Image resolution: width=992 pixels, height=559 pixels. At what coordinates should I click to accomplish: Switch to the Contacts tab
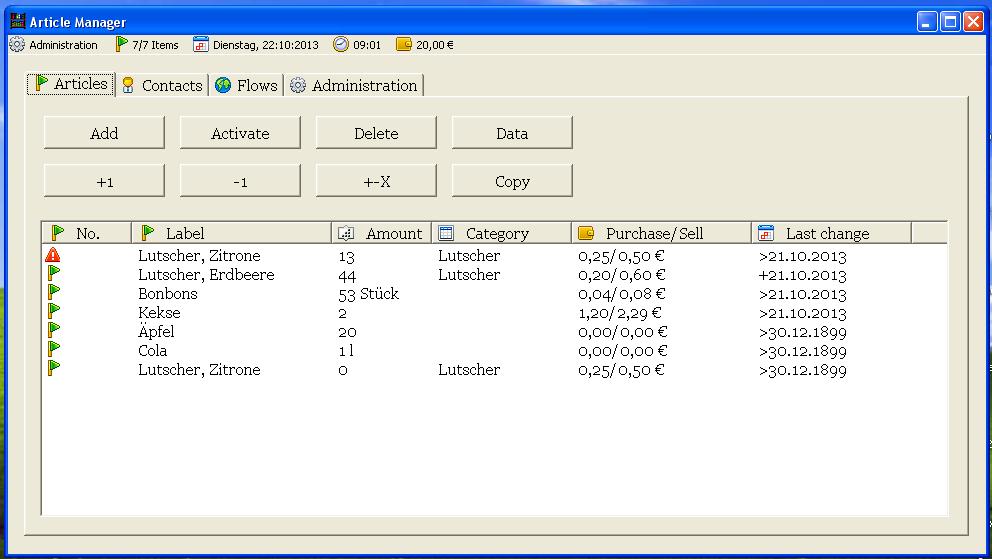[x=163, y=85]
